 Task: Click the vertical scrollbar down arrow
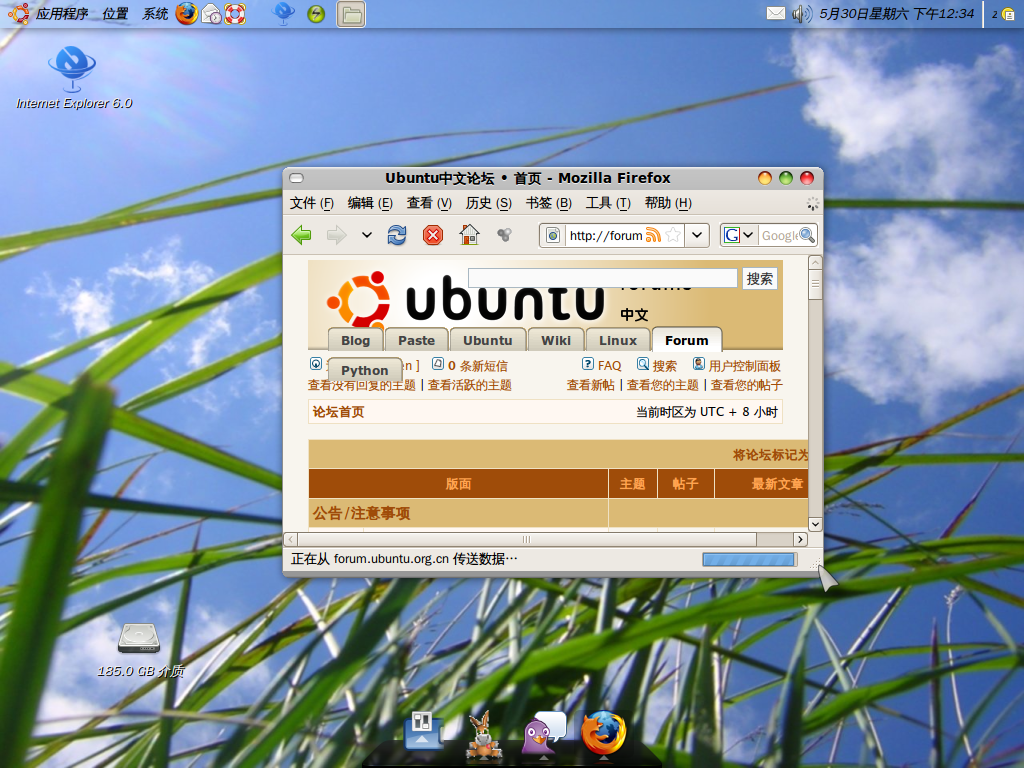tap(815, 524)
